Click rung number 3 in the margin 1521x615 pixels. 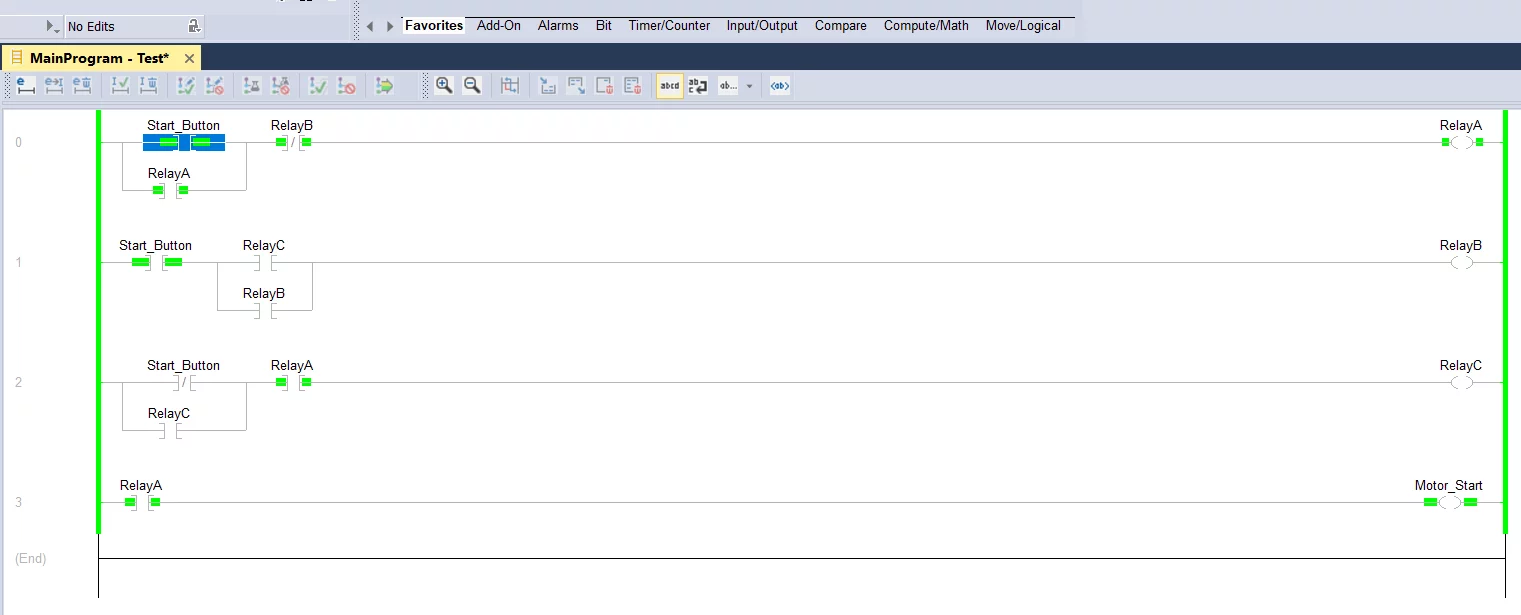pyautogui.click(x=18, y=502)
